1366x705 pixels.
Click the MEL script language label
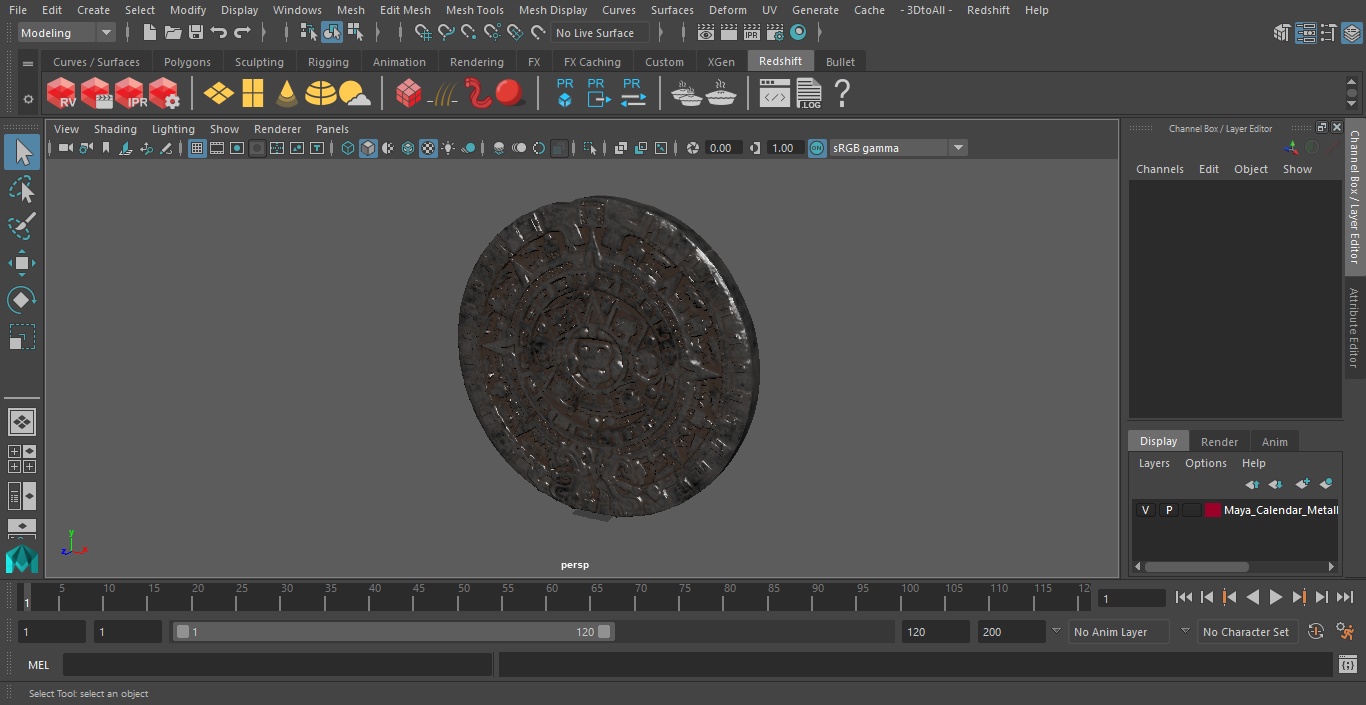point(38,665)
